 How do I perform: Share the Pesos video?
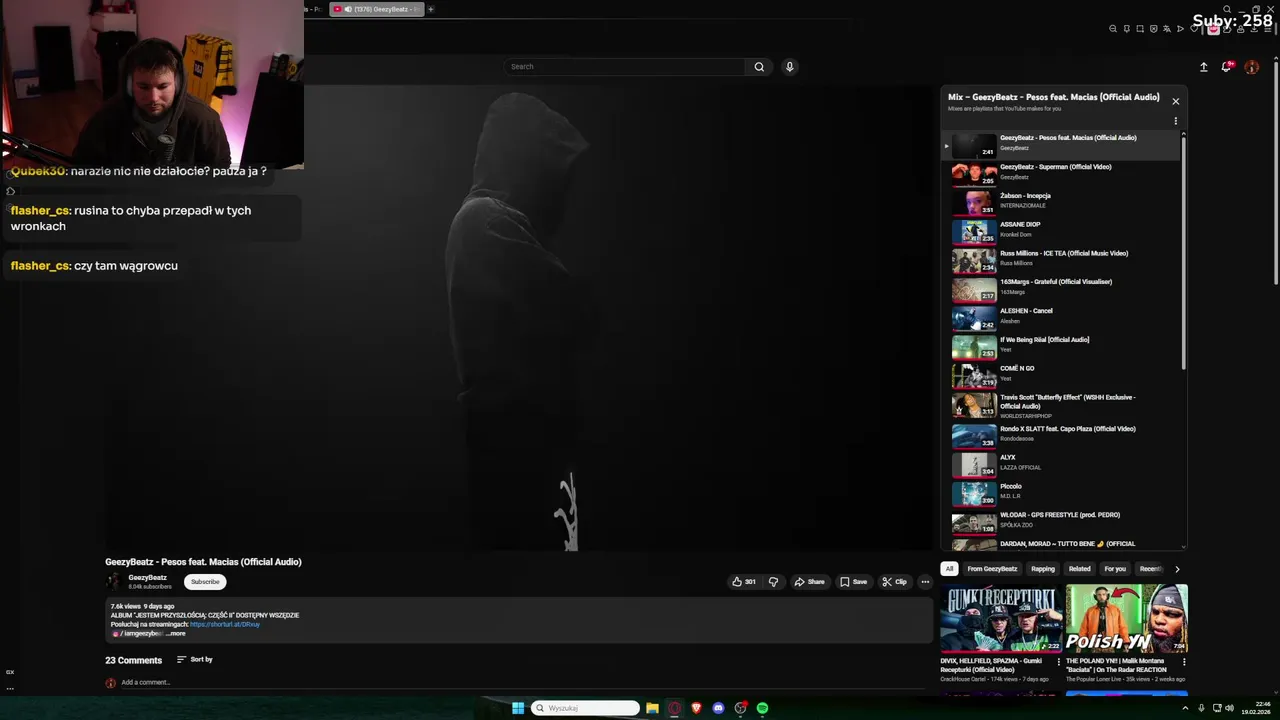[809, 582]
